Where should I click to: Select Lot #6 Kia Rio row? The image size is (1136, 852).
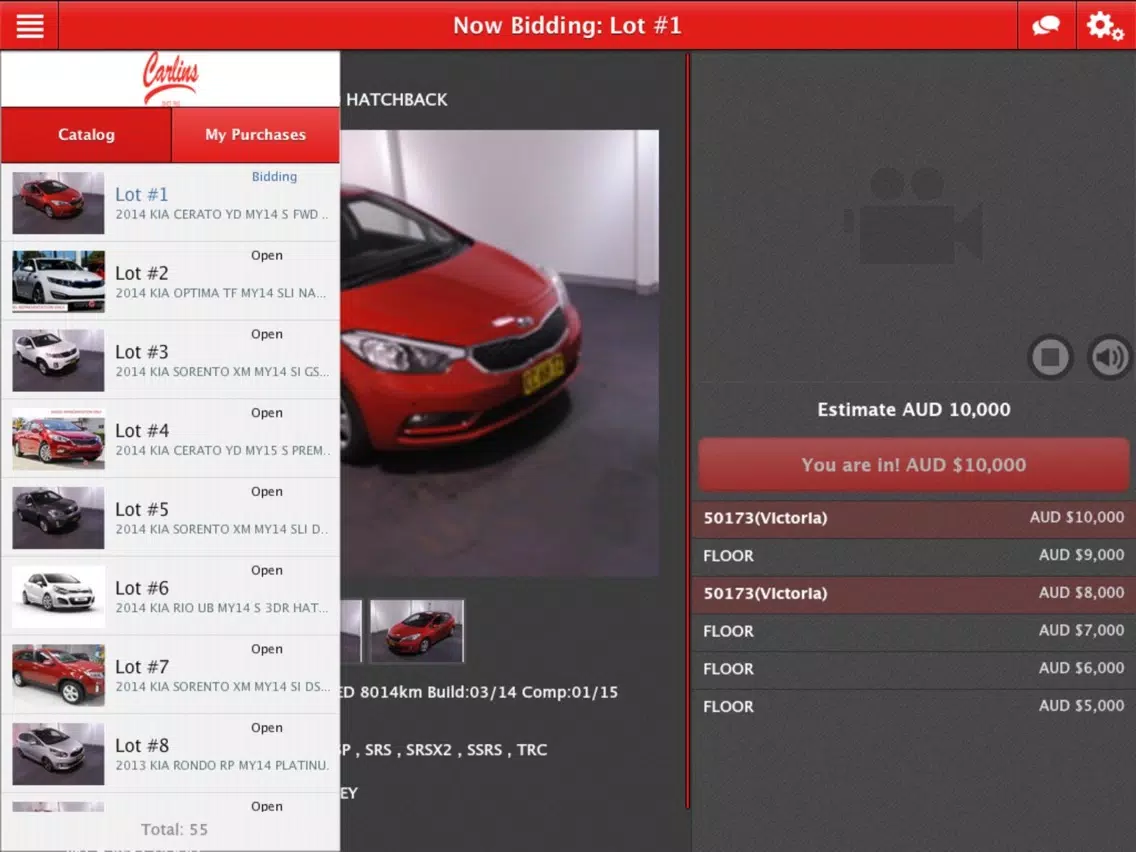pyautogui.click(x=170, y=596)
